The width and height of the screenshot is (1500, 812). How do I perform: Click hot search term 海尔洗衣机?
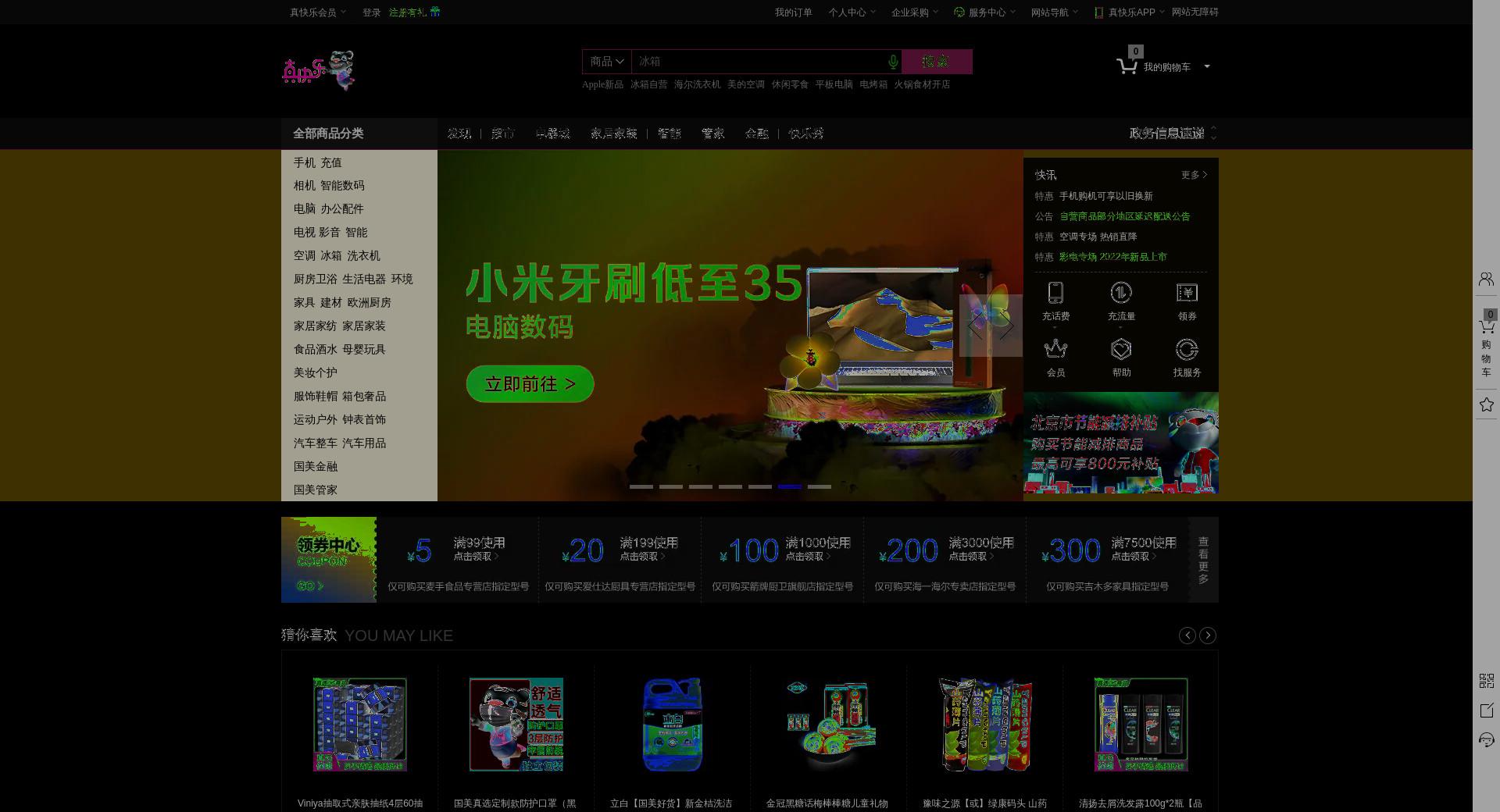pyautogui.click(x=697, y=84)
